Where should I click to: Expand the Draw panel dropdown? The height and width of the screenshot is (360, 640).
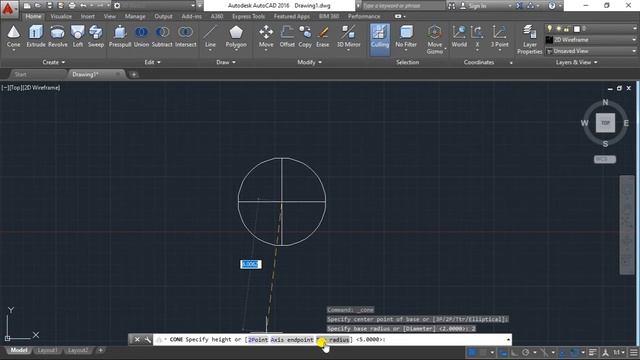click(x=226, y=62)
